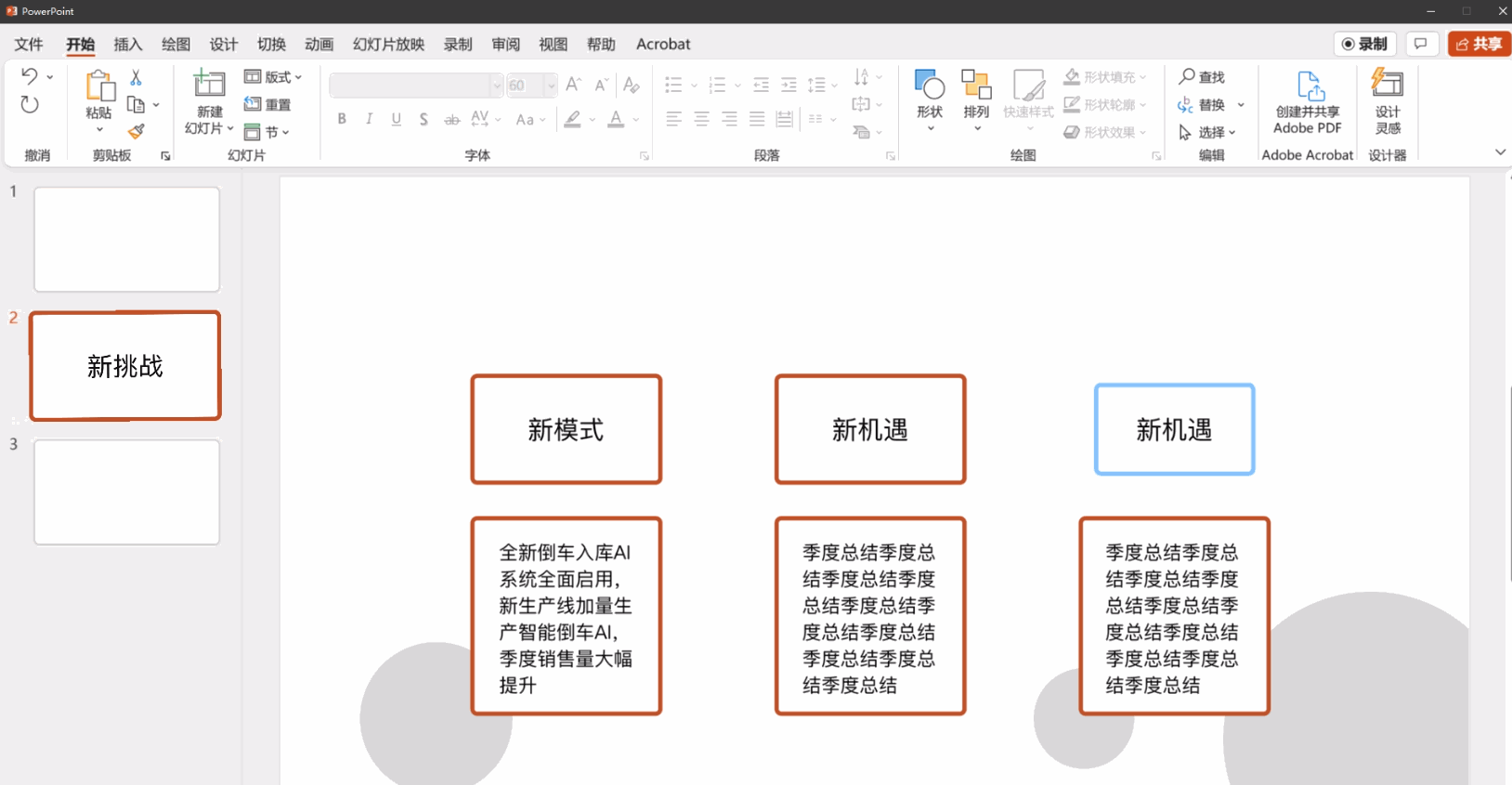1512x785 pixels.
Task: Open the Acrobat ribbon tab
Action: point(663,45)
